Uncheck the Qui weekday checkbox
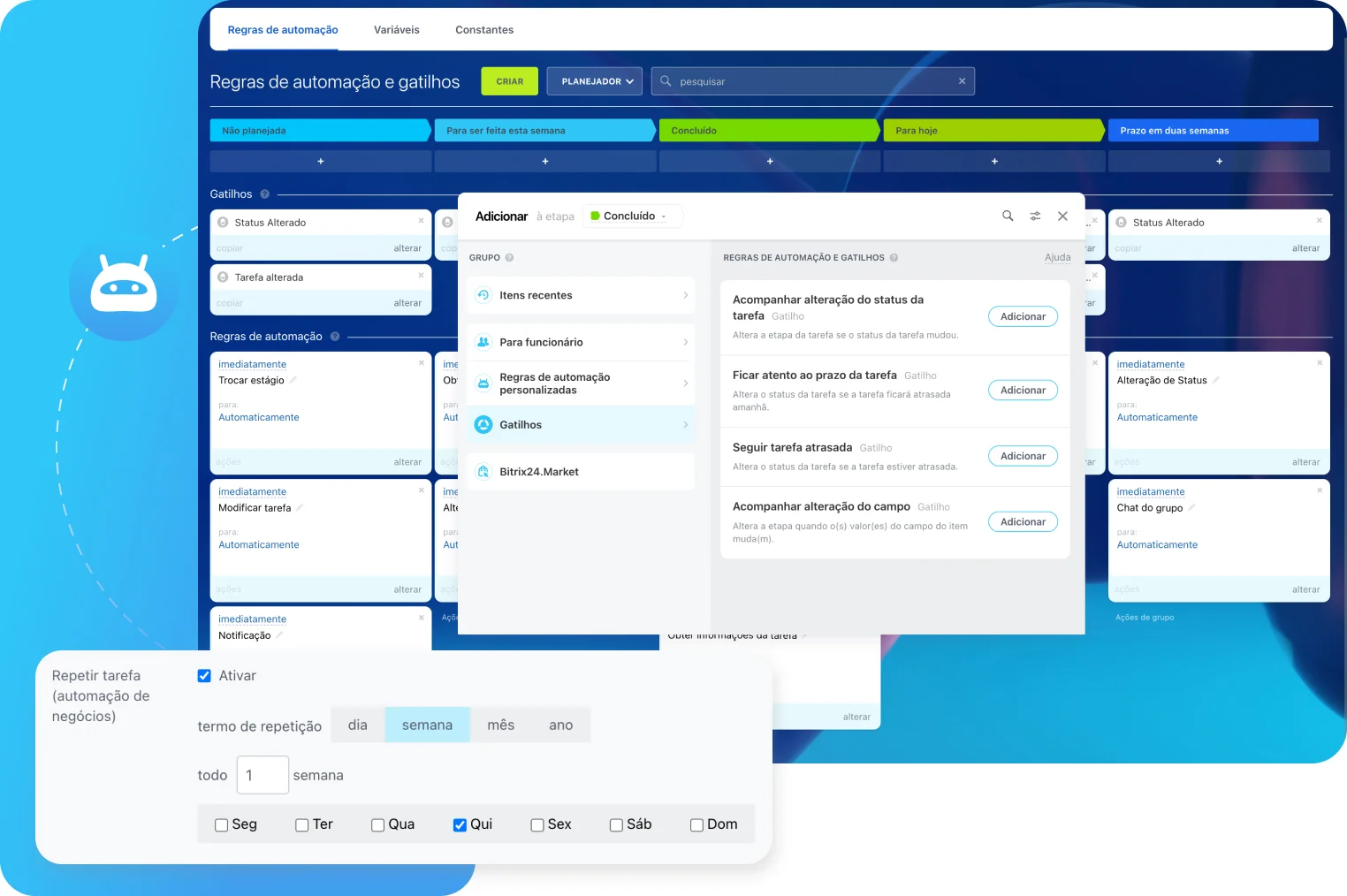The height and width of the screenshot is (896, 1347). click(460, 824)
